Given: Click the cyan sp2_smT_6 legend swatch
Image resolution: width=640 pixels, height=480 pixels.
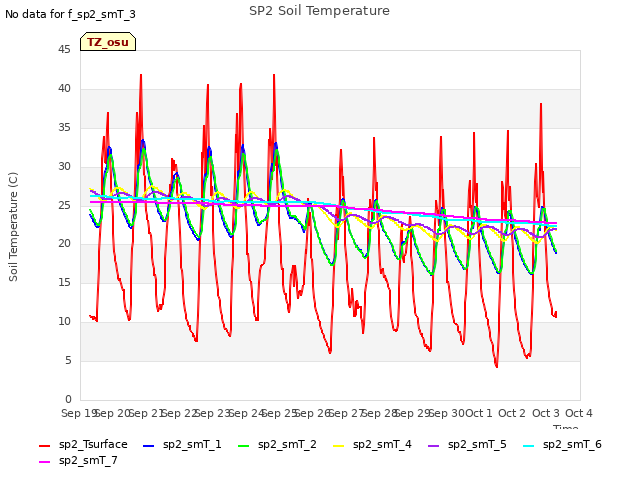Looking at the screenshot, I should coord(528,446).
